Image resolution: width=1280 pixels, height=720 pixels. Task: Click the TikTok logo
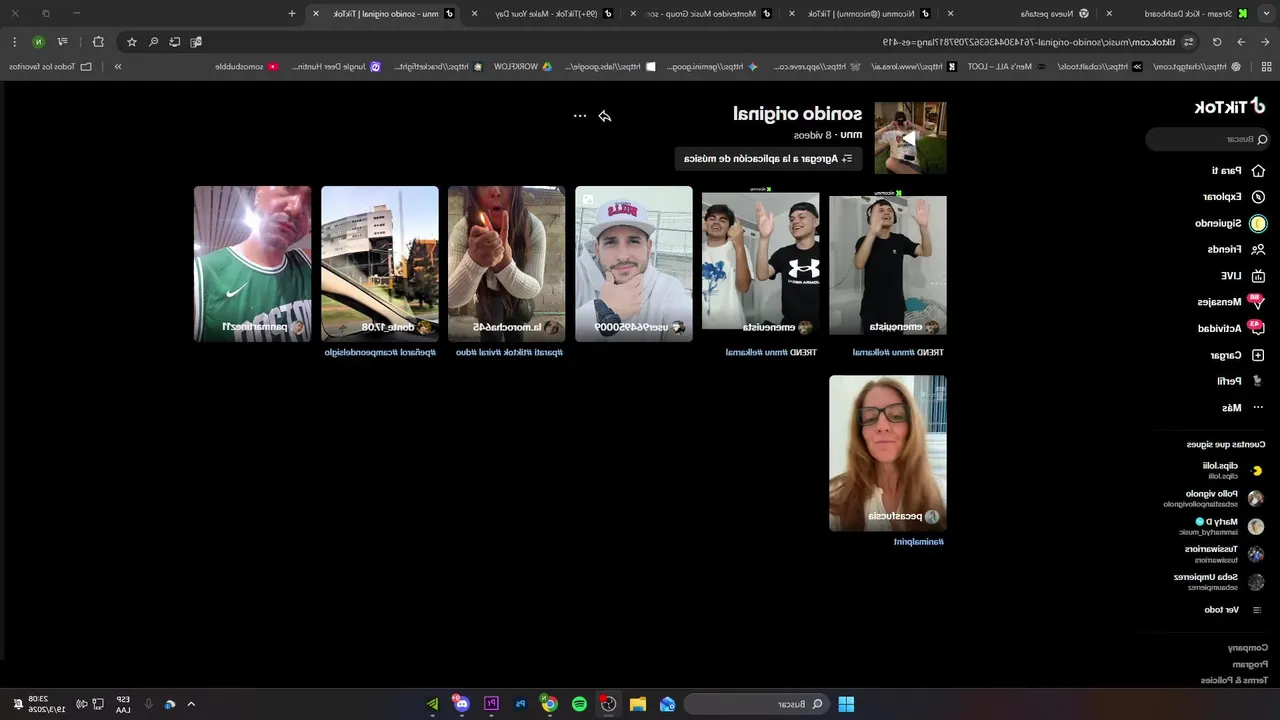(x=1230, y=107)
